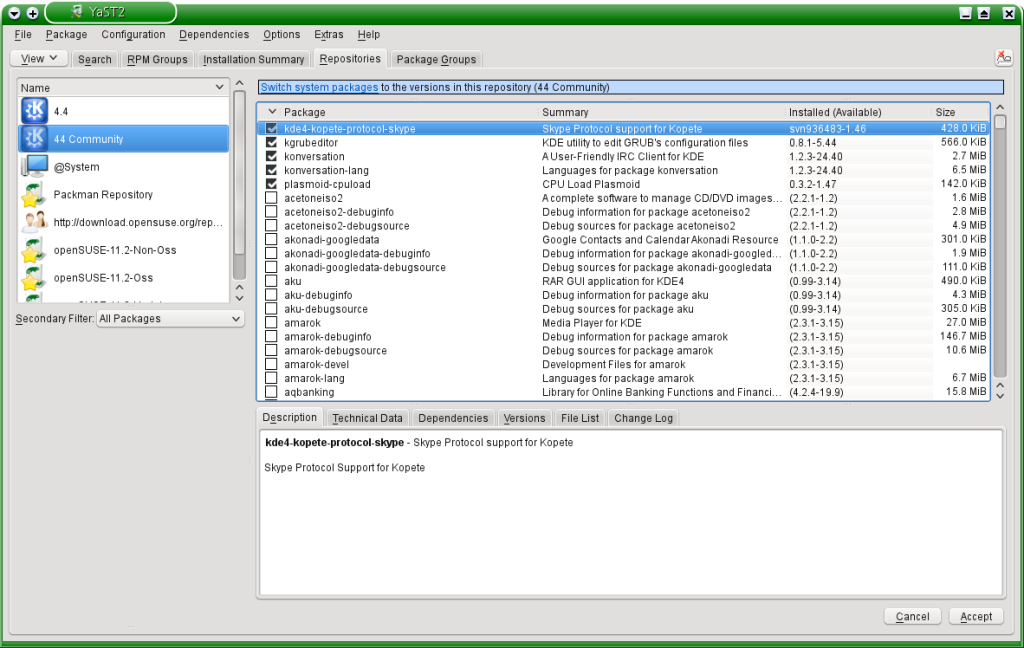Click the download.opensuse.org repository people icon
Image resolution: width=1024 pixels, height=648 pixels.
pyautogui.click(x=34, y=222)
